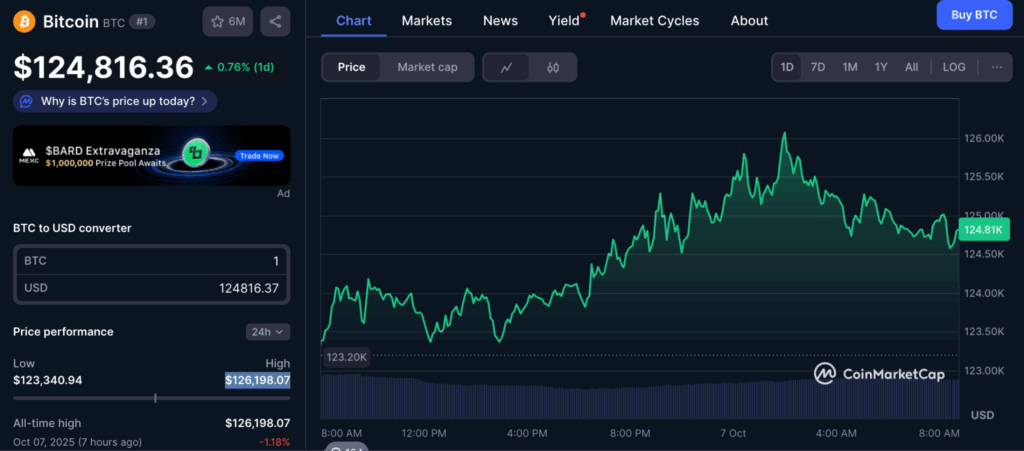
Task: Click the Bitcoin logo icon
Action: (24, 21)
